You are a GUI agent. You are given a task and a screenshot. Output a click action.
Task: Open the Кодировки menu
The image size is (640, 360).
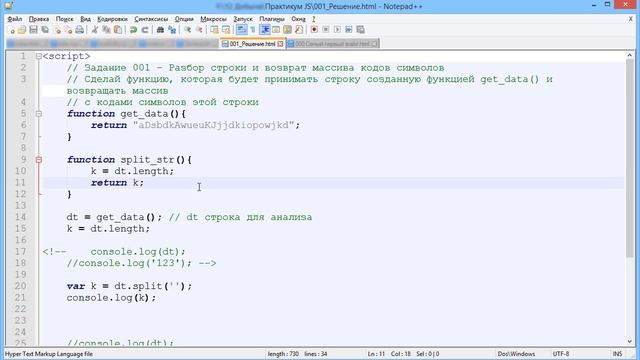tap(112, 19)
